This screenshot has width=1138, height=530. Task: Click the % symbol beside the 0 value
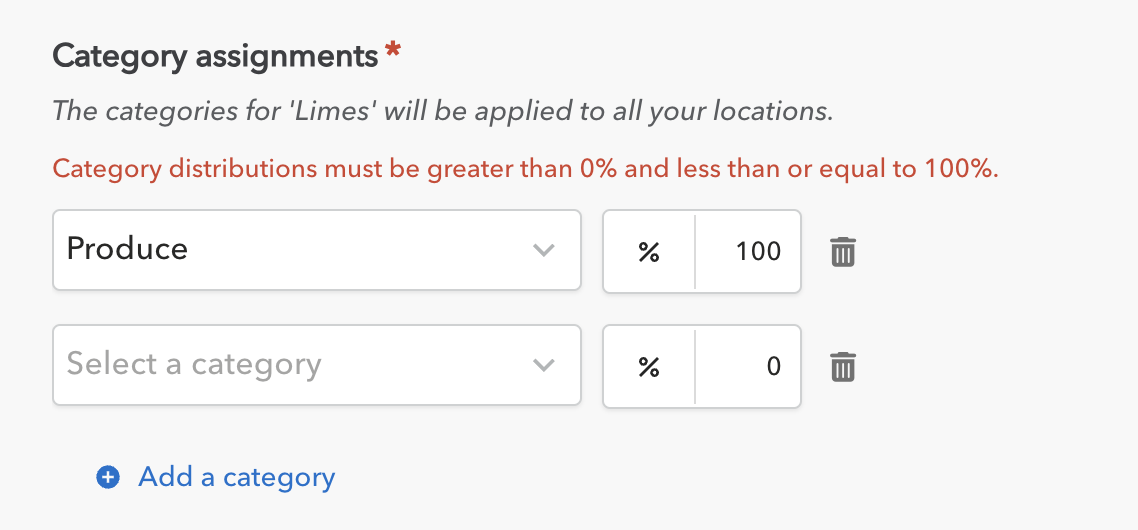point(649,367)
